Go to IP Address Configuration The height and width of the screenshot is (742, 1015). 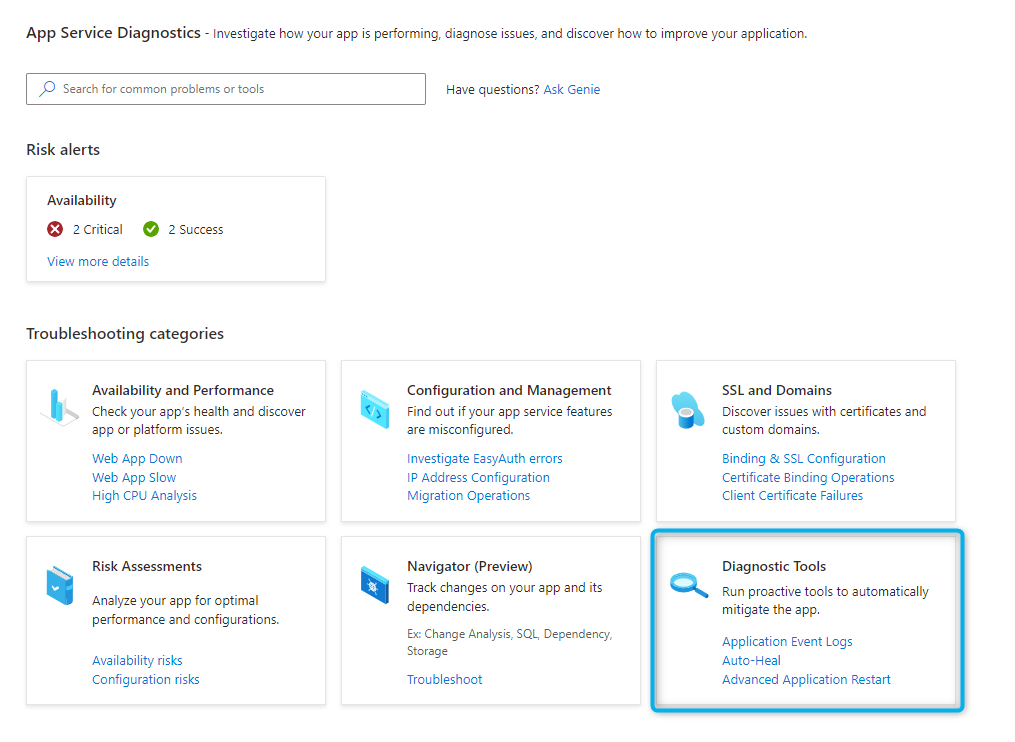pyautogui.click(x=478, y=478)
